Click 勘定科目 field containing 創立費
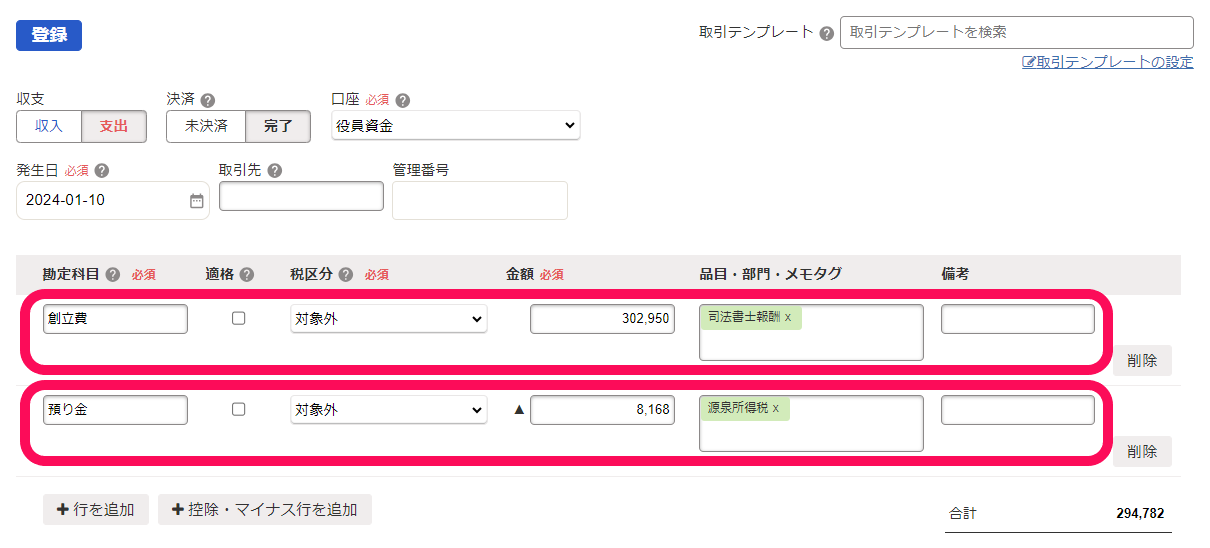1210x548 pixels. 116,319
